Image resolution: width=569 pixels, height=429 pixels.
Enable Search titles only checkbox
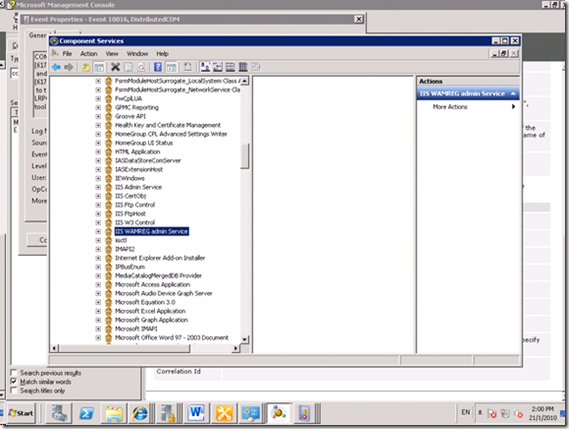pyautogui.click(x=14, y=391)
